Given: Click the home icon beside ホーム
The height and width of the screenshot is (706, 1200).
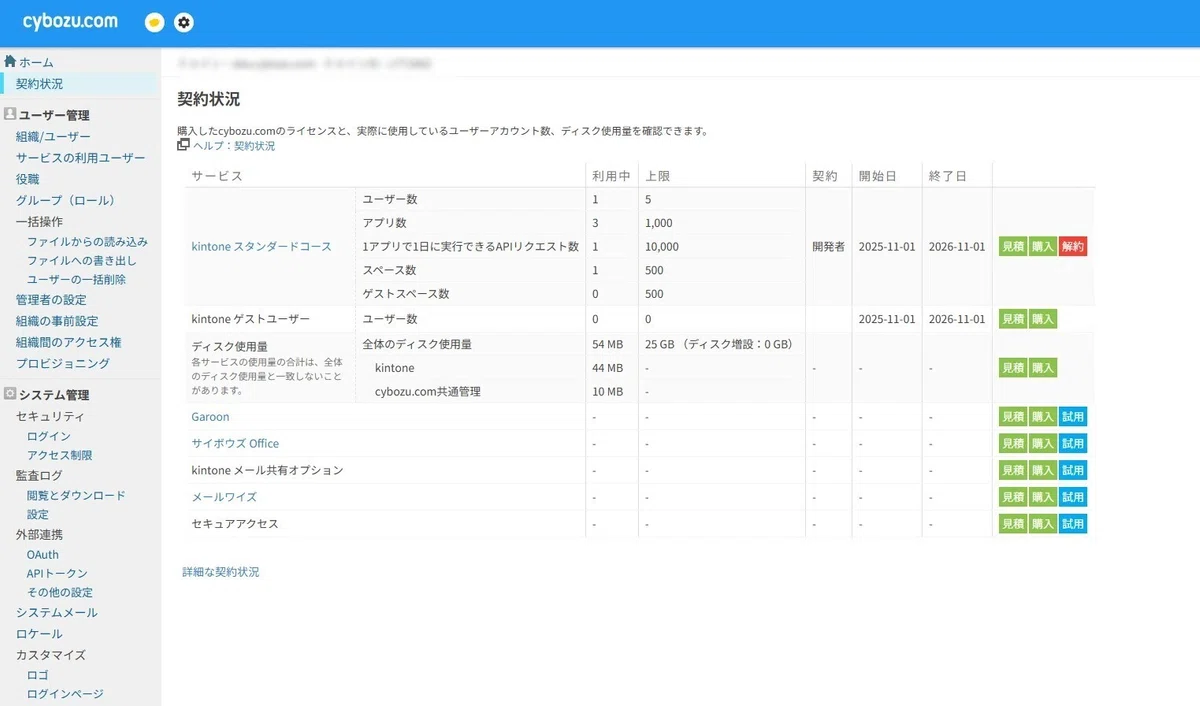Looking at the screenshot, I should [x=10, y=61].
